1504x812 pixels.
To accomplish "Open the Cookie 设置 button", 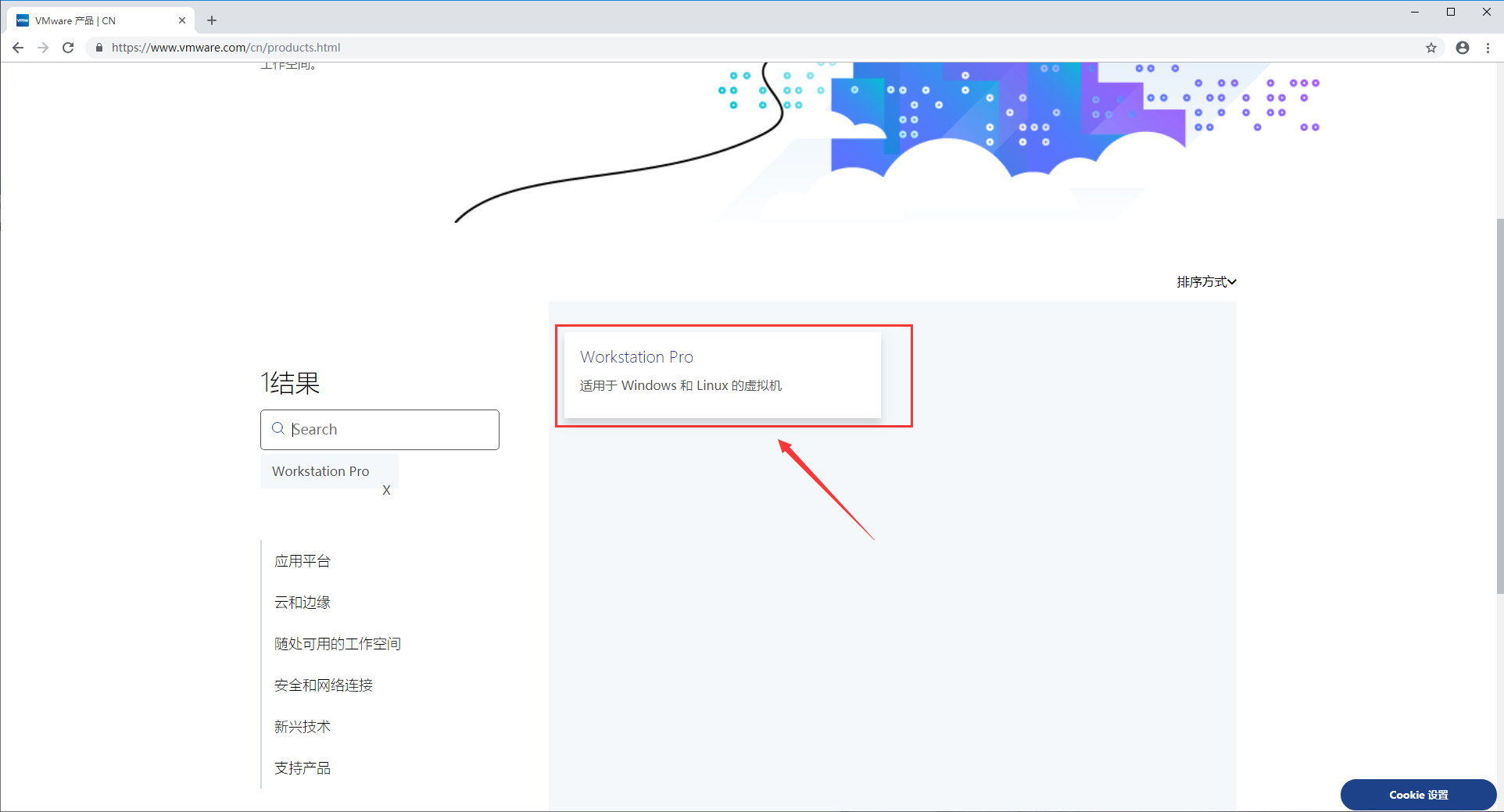I will [x=1417, y=794].
